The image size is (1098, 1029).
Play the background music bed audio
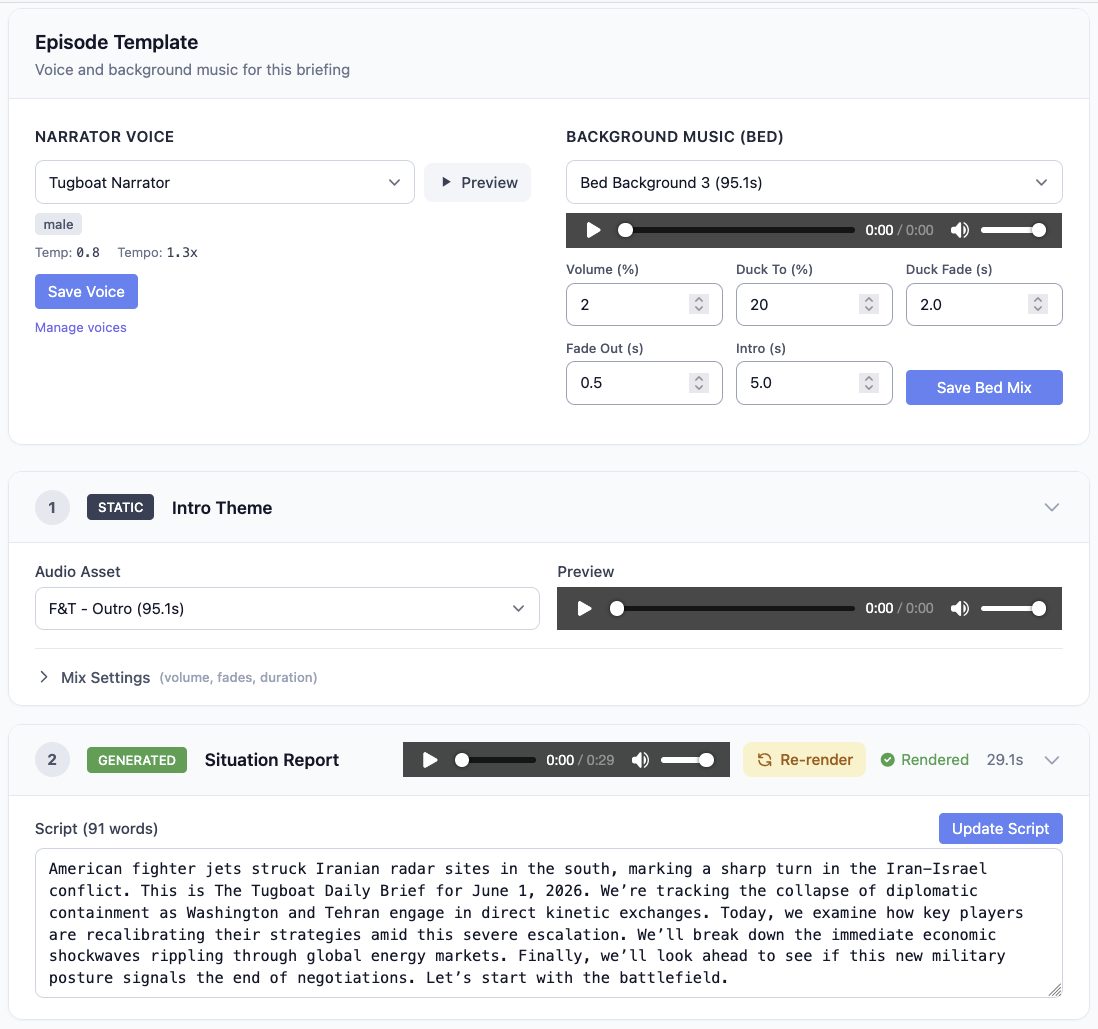593,230
